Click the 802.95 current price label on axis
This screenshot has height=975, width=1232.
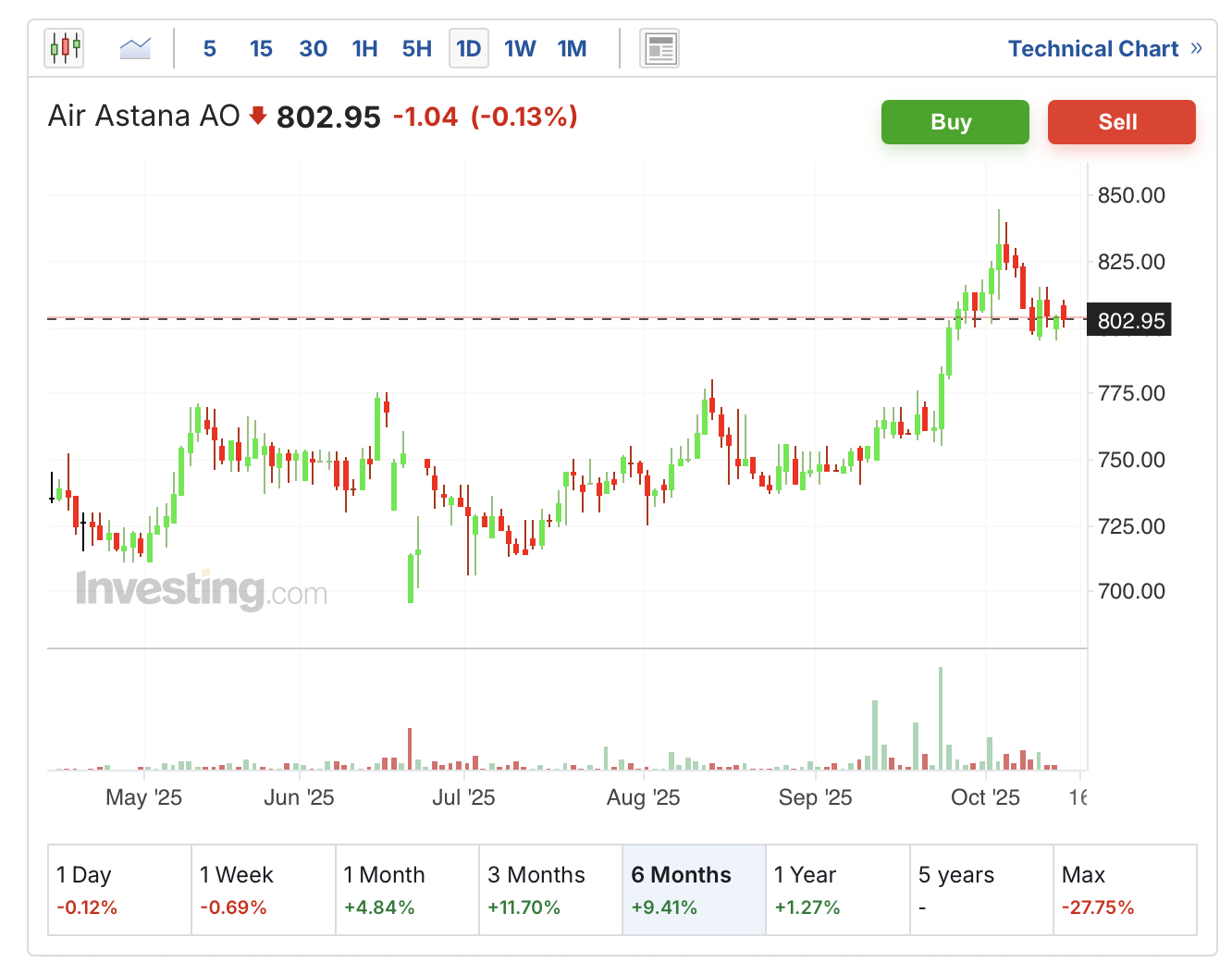[1129, 321]
